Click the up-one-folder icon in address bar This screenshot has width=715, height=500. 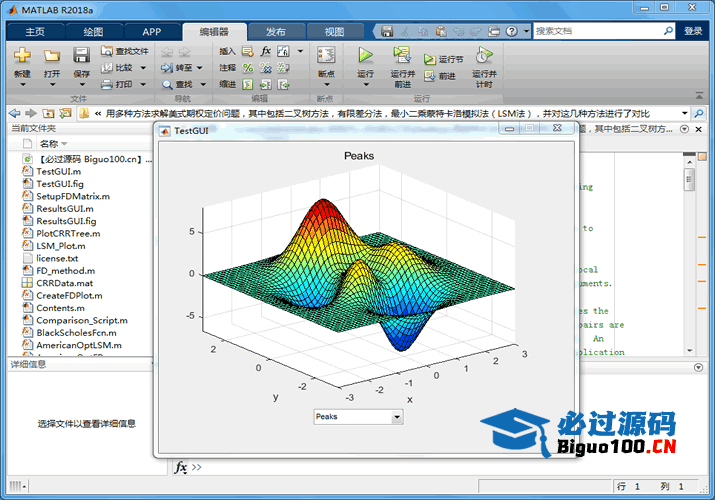pos(48,113)
